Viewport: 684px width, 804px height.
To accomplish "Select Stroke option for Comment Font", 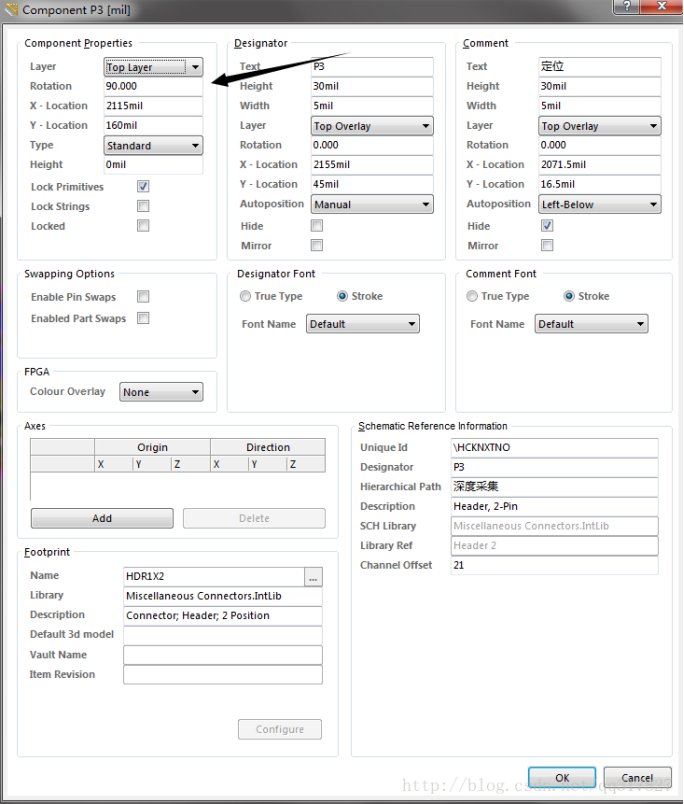I will click(x=570, y=297).
